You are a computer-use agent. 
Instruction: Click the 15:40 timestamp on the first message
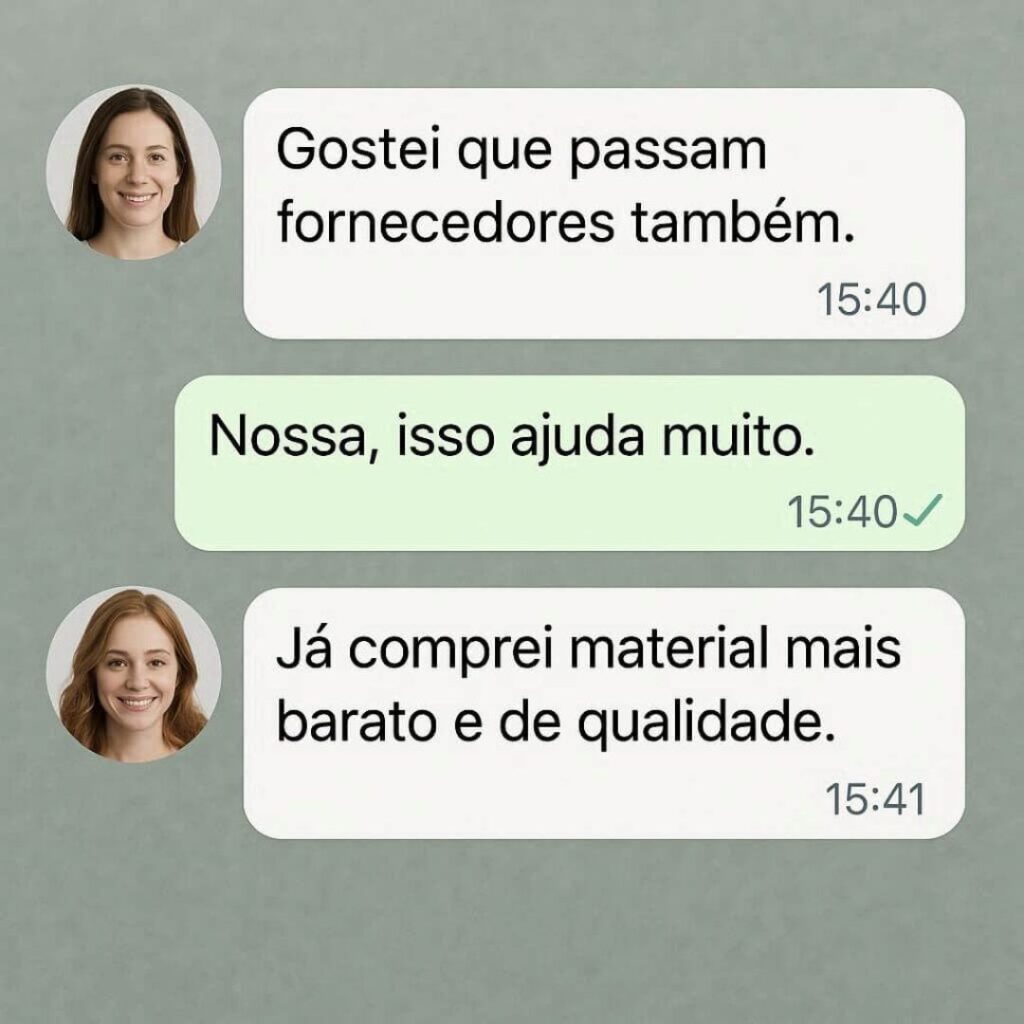872,300
